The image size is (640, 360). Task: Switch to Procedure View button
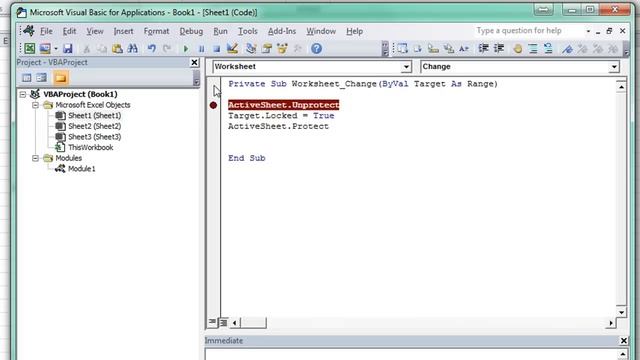click(212, 322)
